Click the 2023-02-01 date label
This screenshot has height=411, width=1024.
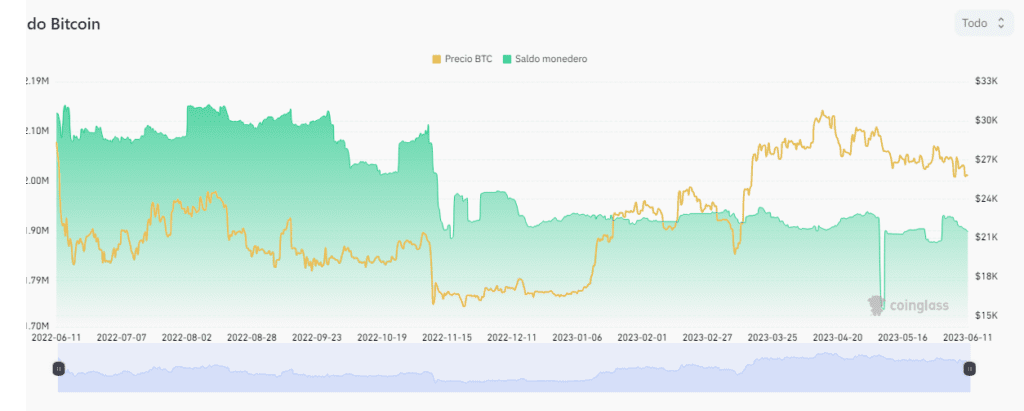pos(642,338)
